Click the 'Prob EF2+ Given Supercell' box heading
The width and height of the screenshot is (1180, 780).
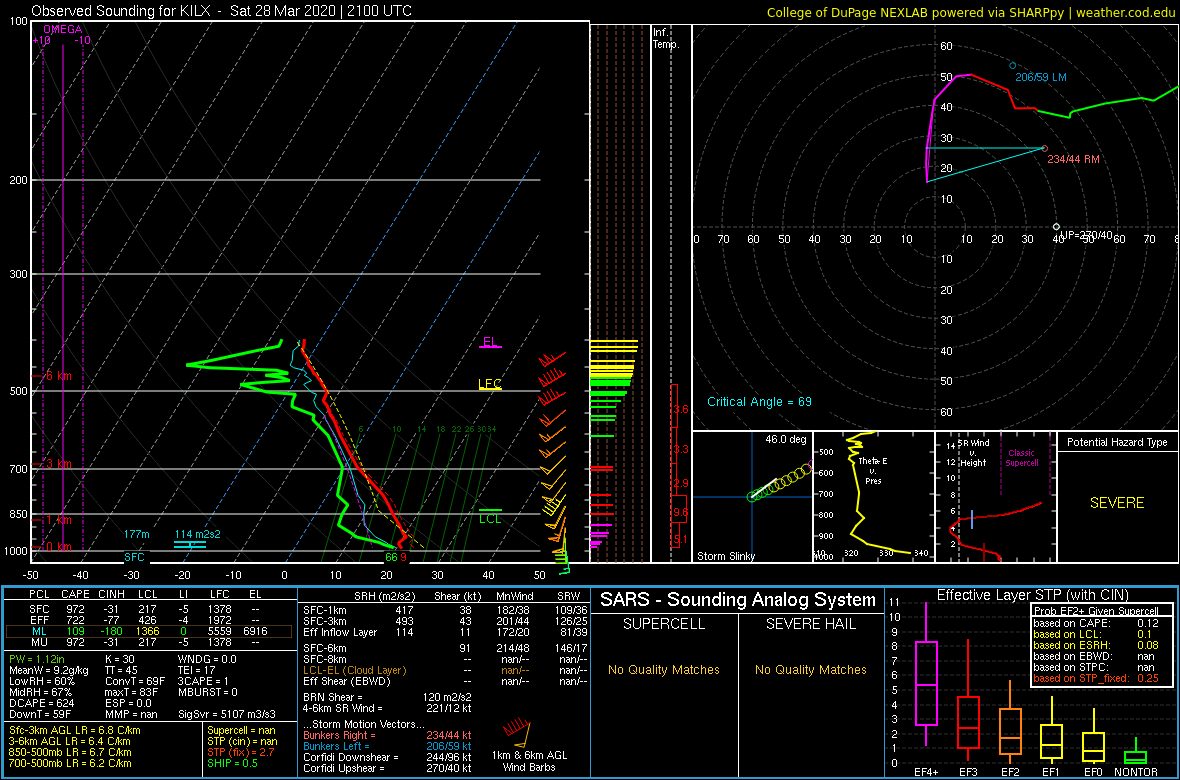click(1094, 611)
